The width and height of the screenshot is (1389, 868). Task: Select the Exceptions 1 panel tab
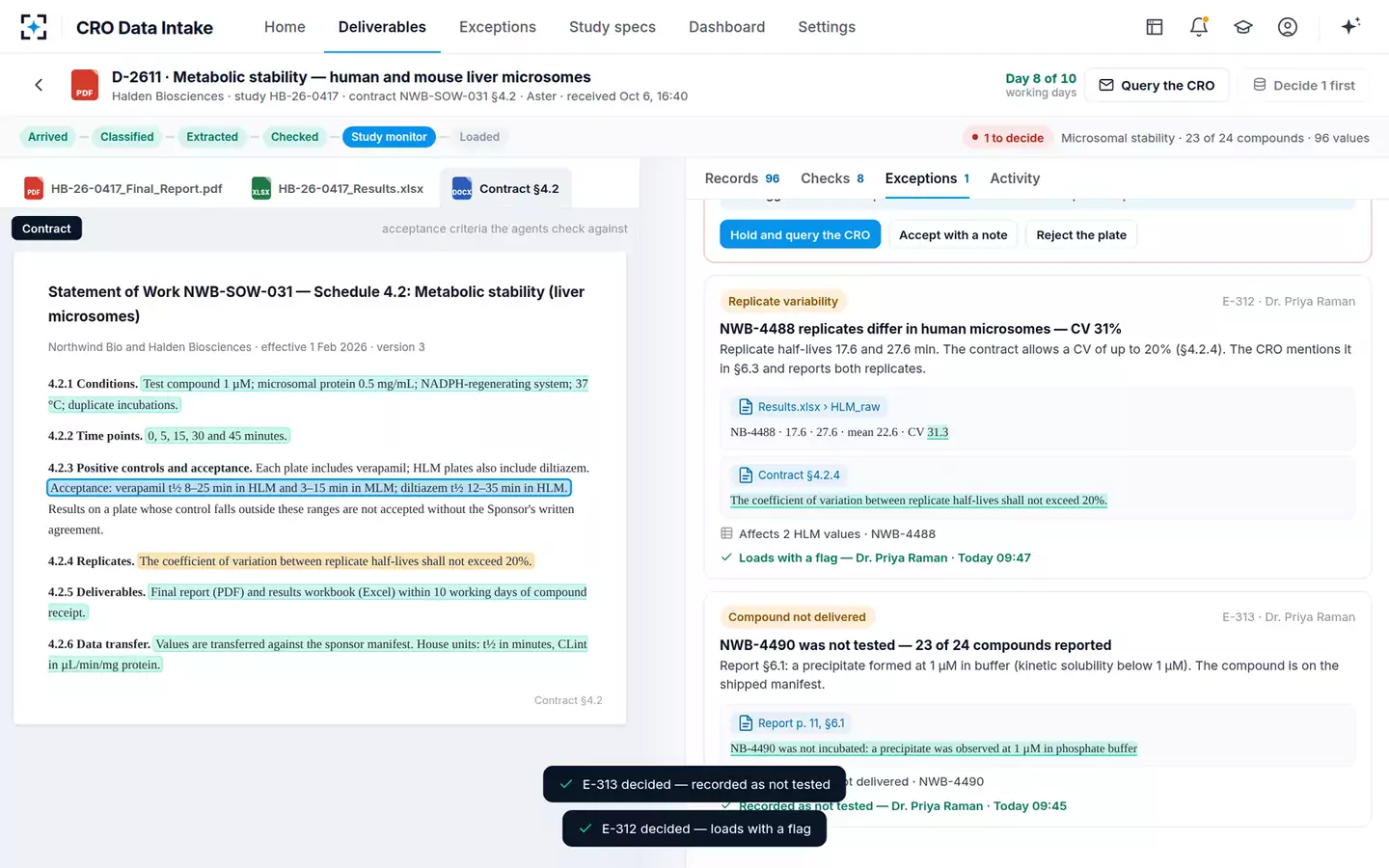click(x=927, y=178)
